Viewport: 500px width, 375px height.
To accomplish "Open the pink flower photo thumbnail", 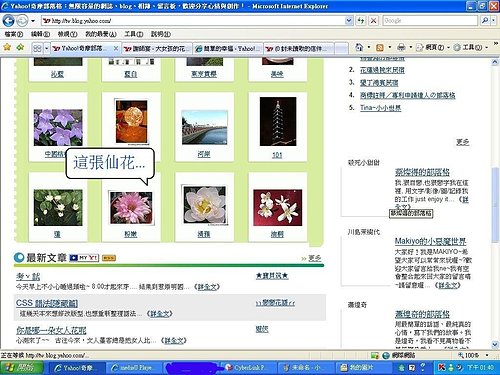I will [131, 207].
